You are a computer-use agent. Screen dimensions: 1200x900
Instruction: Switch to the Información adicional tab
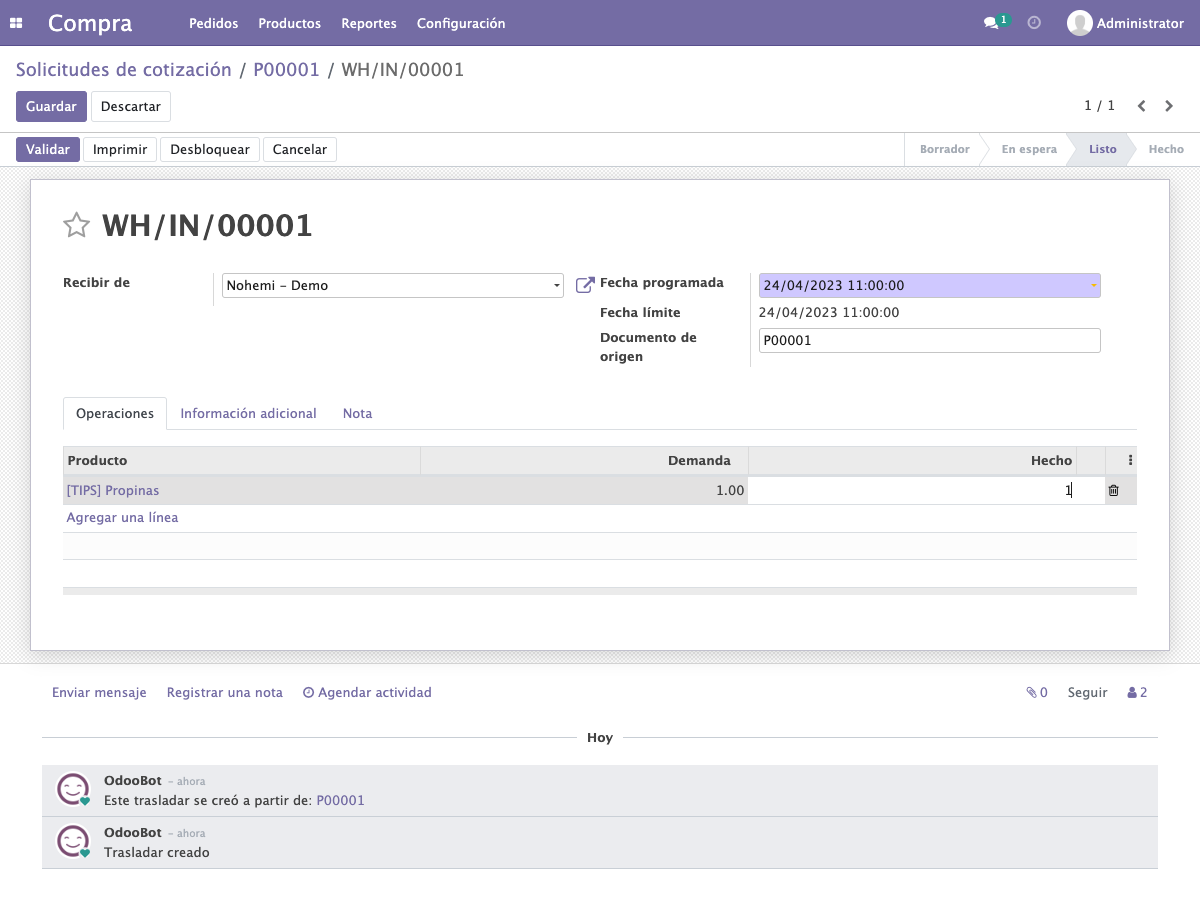pos(248,413)
